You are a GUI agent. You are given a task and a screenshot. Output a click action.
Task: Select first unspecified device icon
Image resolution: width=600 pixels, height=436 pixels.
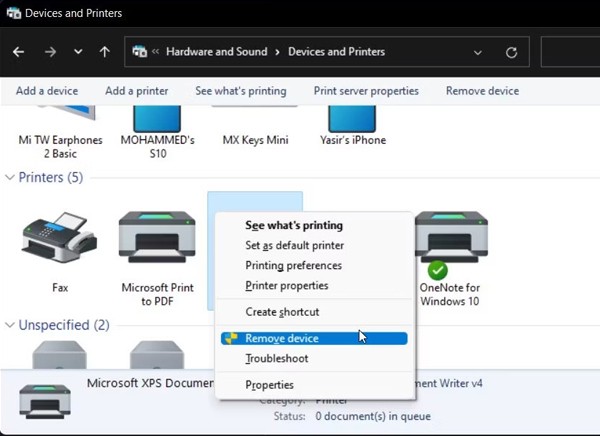click(x=59, y=355)
